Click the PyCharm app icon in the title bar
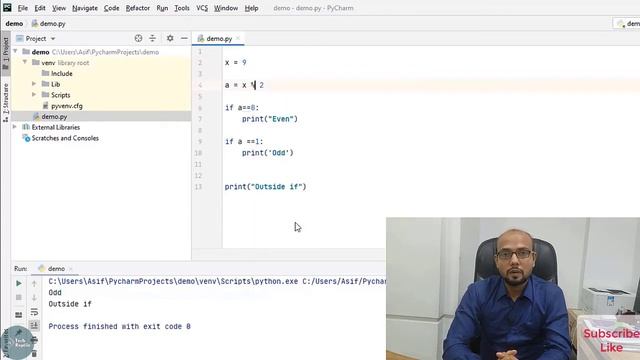The image size is (640, 360). (x=7, y=7)
